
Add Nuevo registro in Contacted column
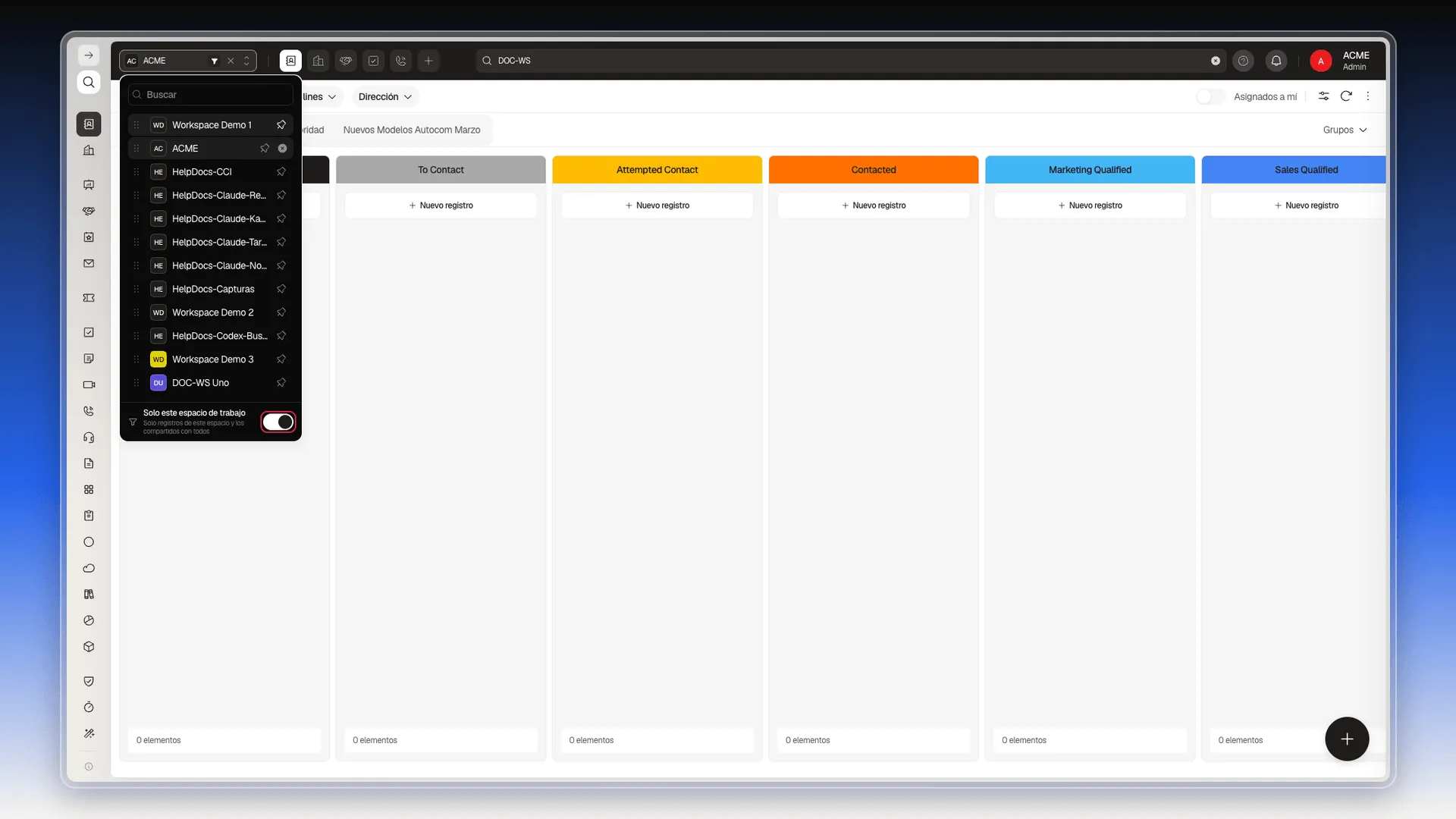point(874,206)
